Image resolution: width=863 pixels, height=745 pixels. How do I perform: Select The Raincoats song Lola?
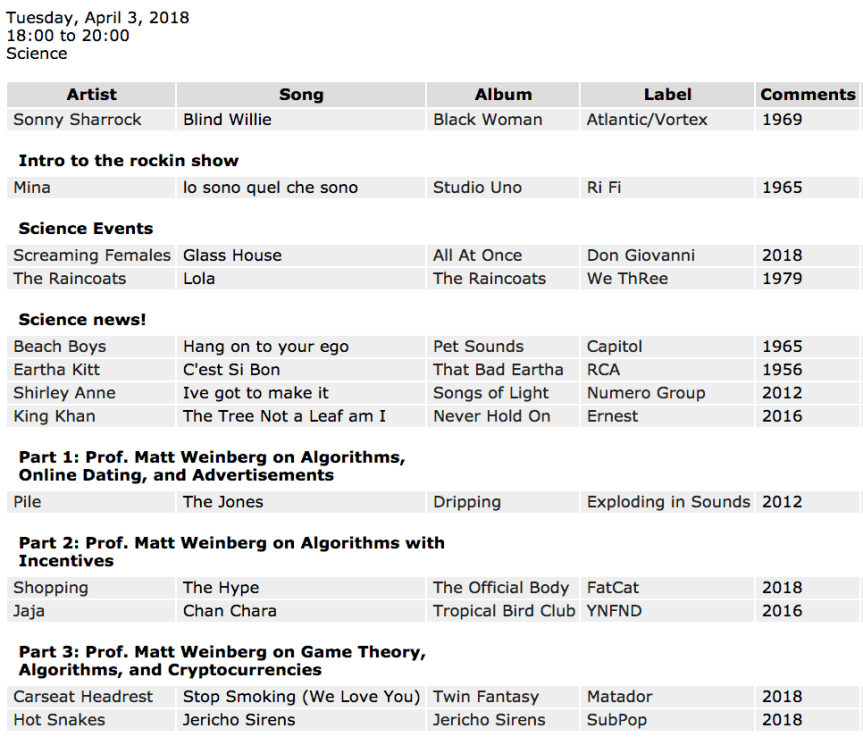(199, 278)
